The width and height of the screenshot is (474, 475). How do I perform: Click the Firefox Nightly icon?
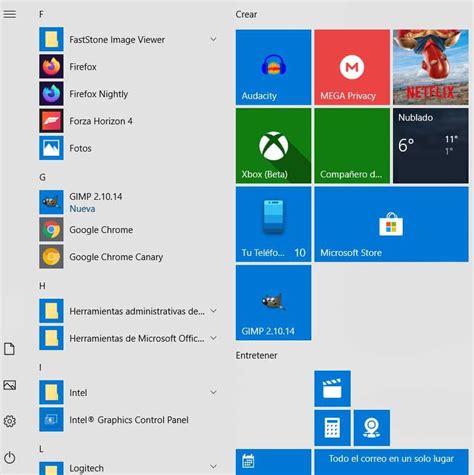[x=51, y=94]
